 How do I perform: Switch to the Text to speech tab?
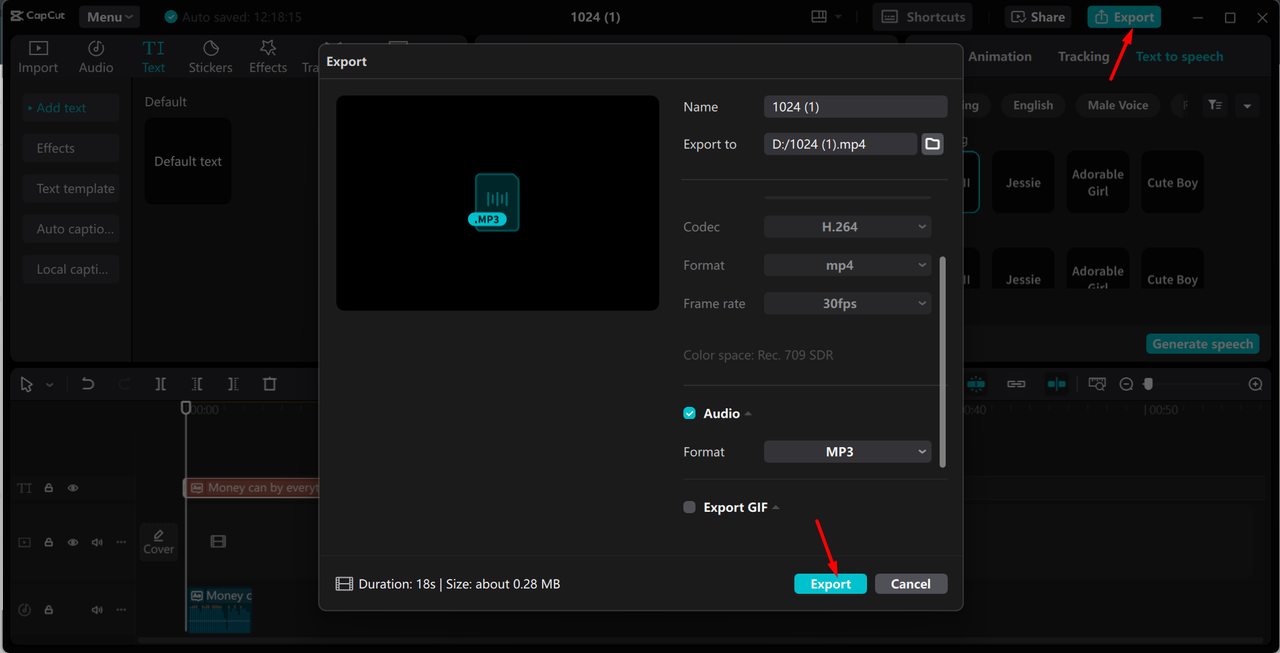pos(1180,57)
